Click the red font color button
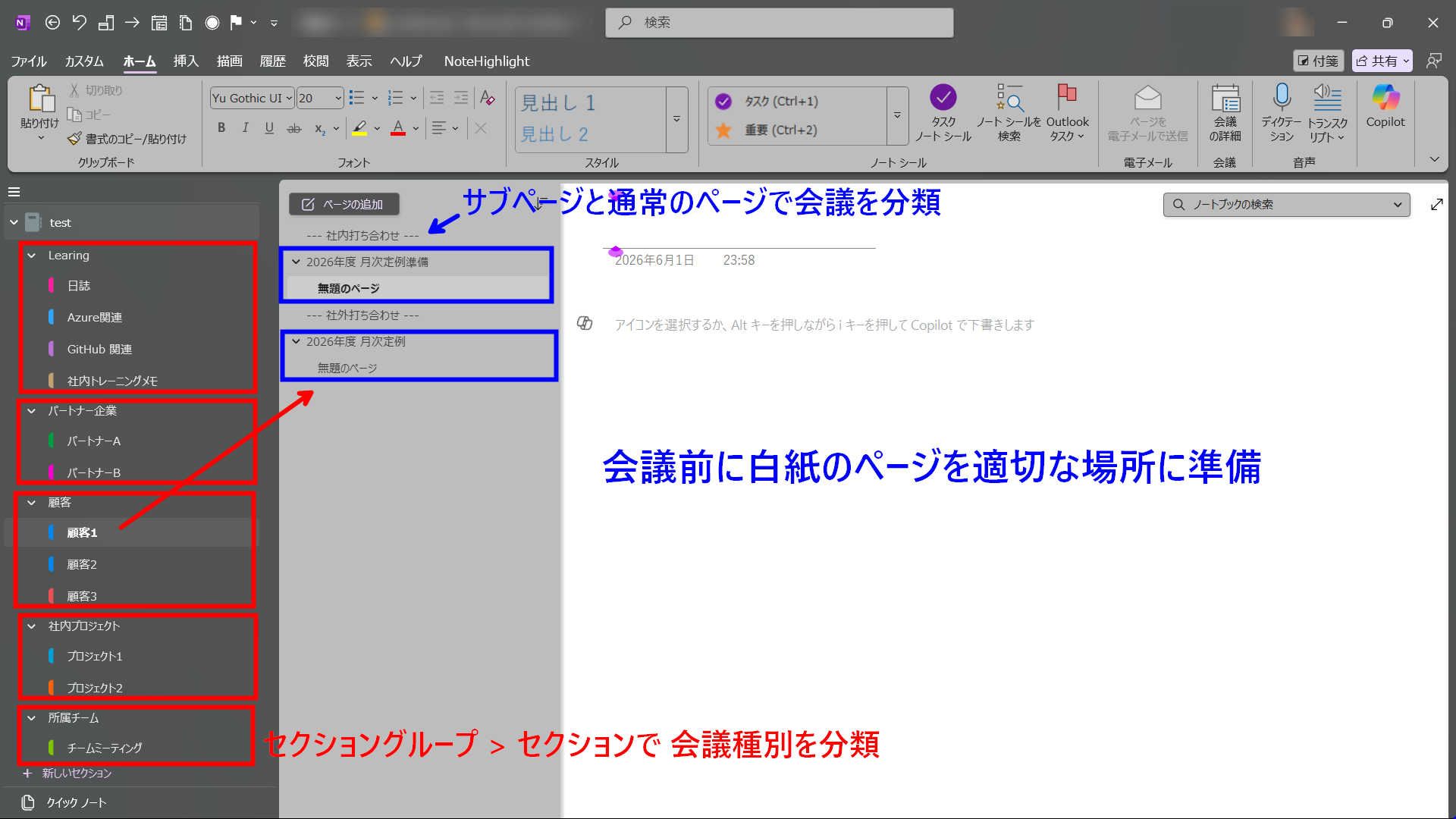 398,128
